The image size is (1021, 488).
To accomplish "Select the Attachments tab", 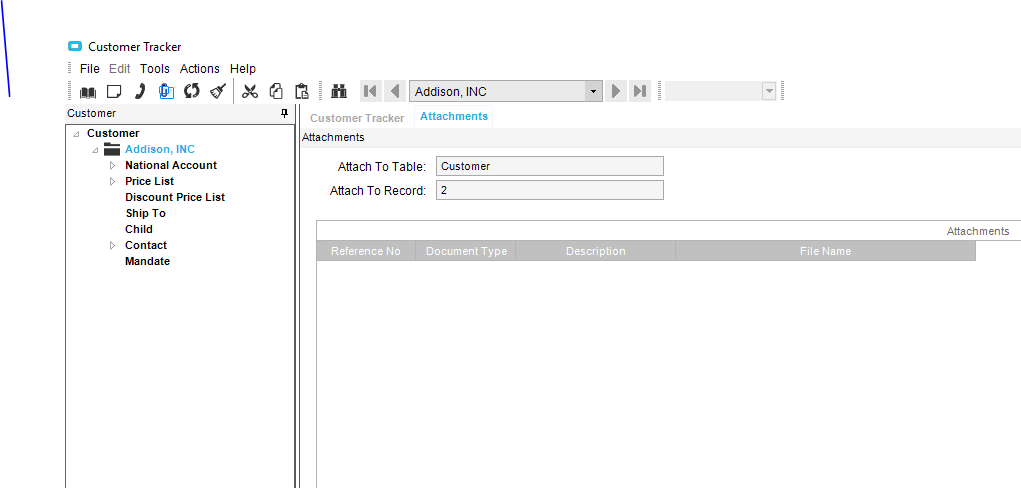I will point(454,117).
